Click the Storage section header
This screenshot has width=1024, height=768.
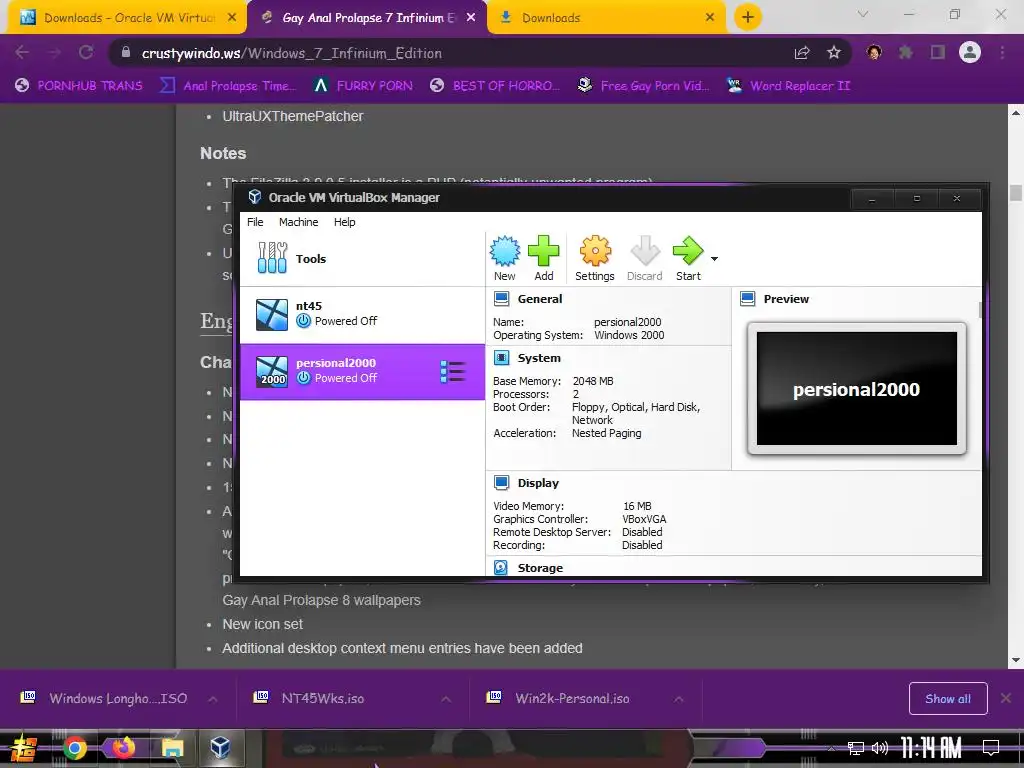(x=540, y=568)
